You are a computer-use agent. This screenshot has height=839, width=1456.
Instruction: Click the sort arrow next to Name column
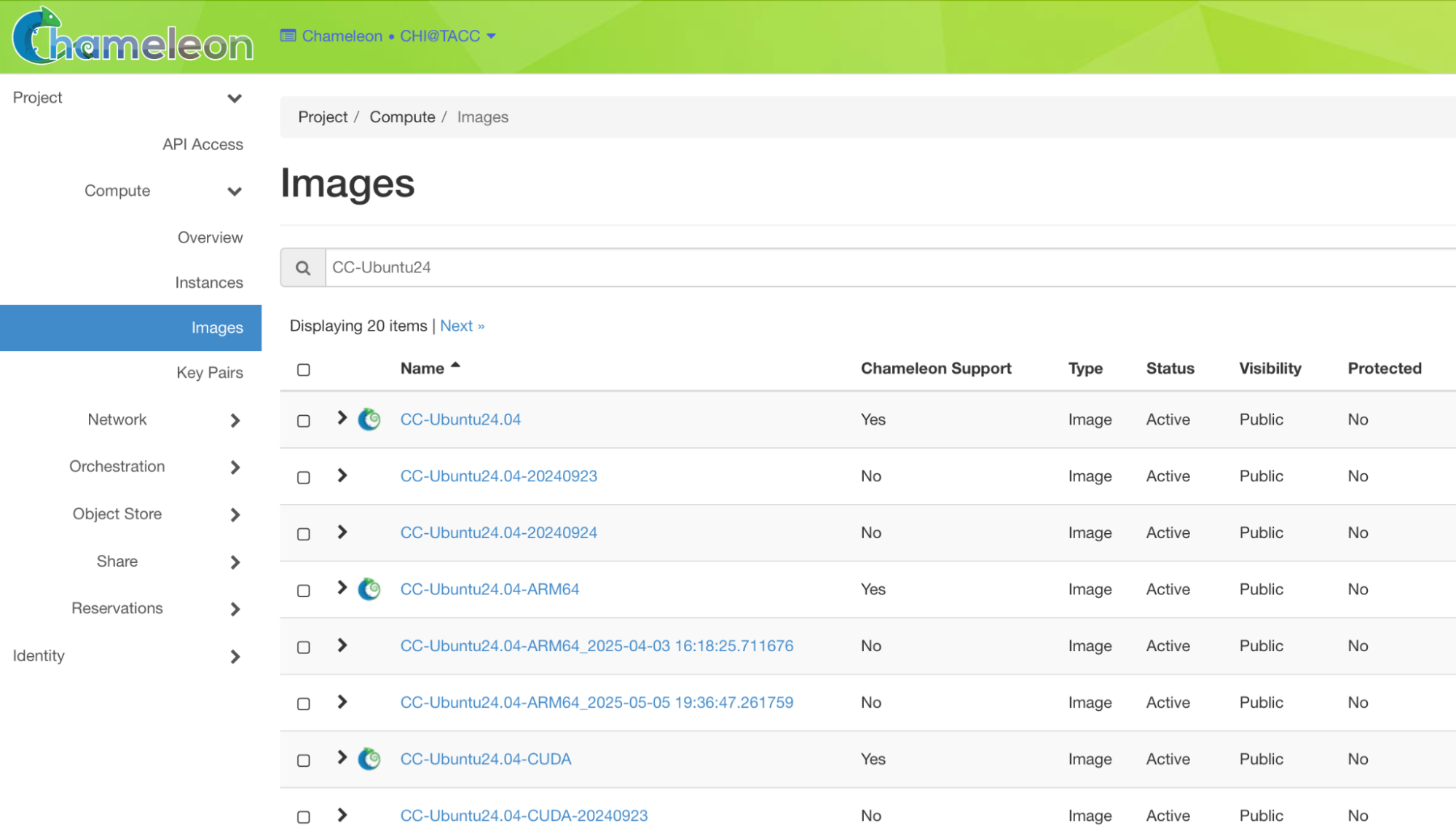(x=456, y=366)
